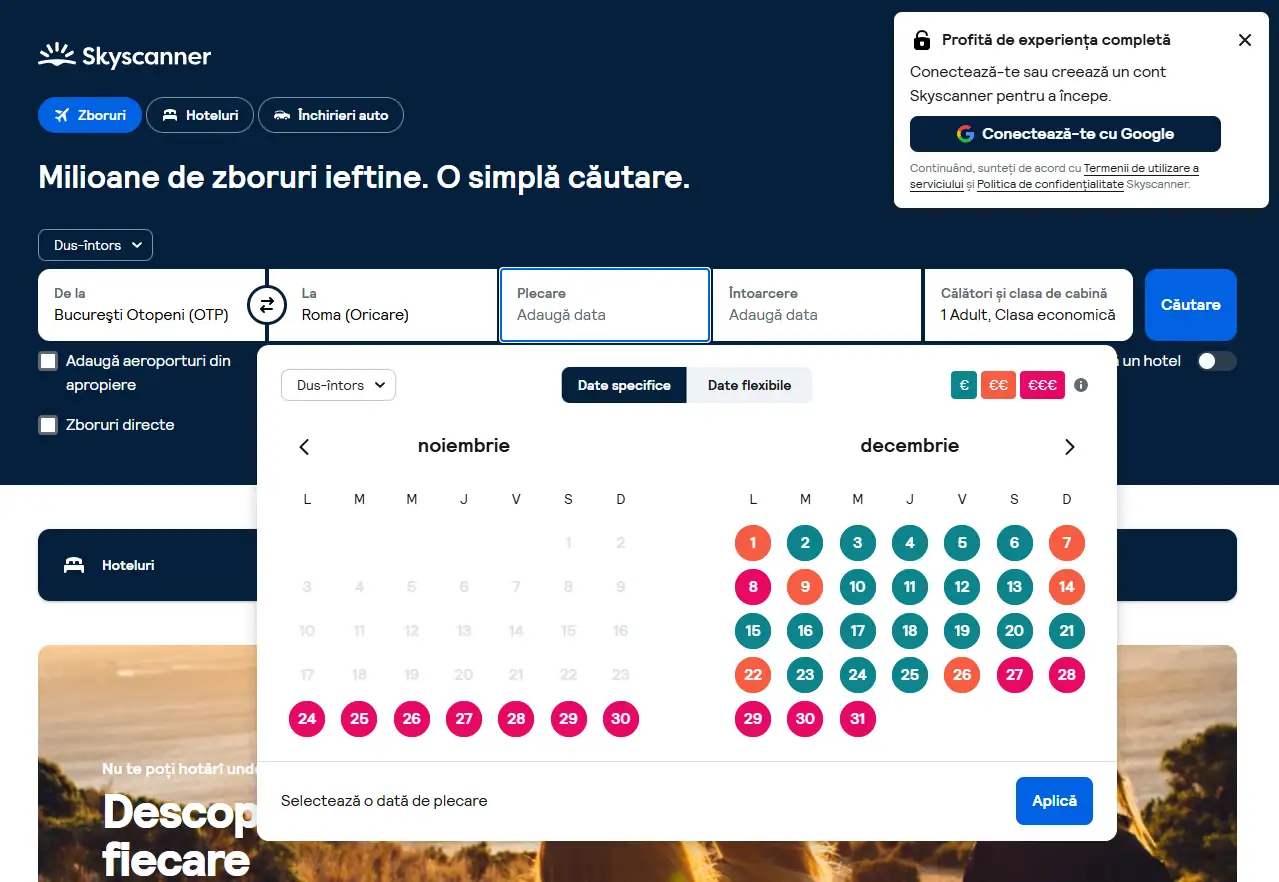
Task: Click the Întoarcere return date field
Action: [817, 305]
